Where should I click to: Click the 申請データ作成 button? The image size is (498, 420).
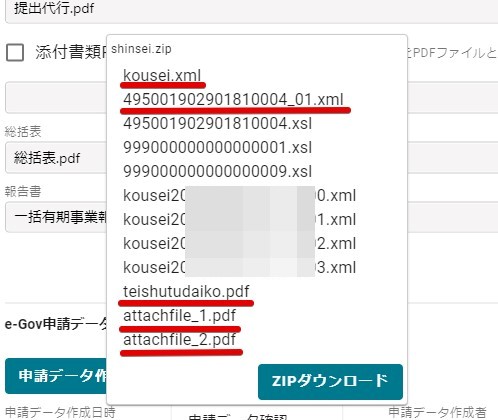(56, 376)
